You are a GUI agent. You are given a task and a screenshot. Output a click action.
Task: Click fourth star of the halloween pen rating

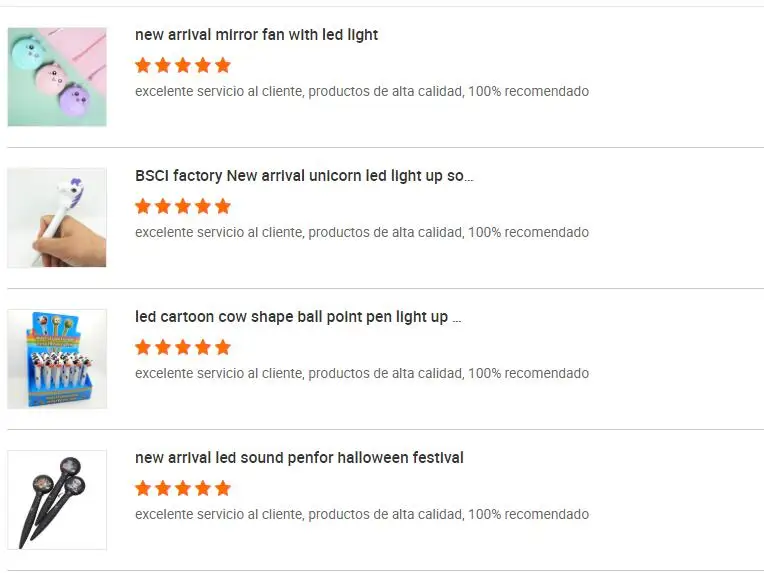pyautogui.click(x=203, y=488)
